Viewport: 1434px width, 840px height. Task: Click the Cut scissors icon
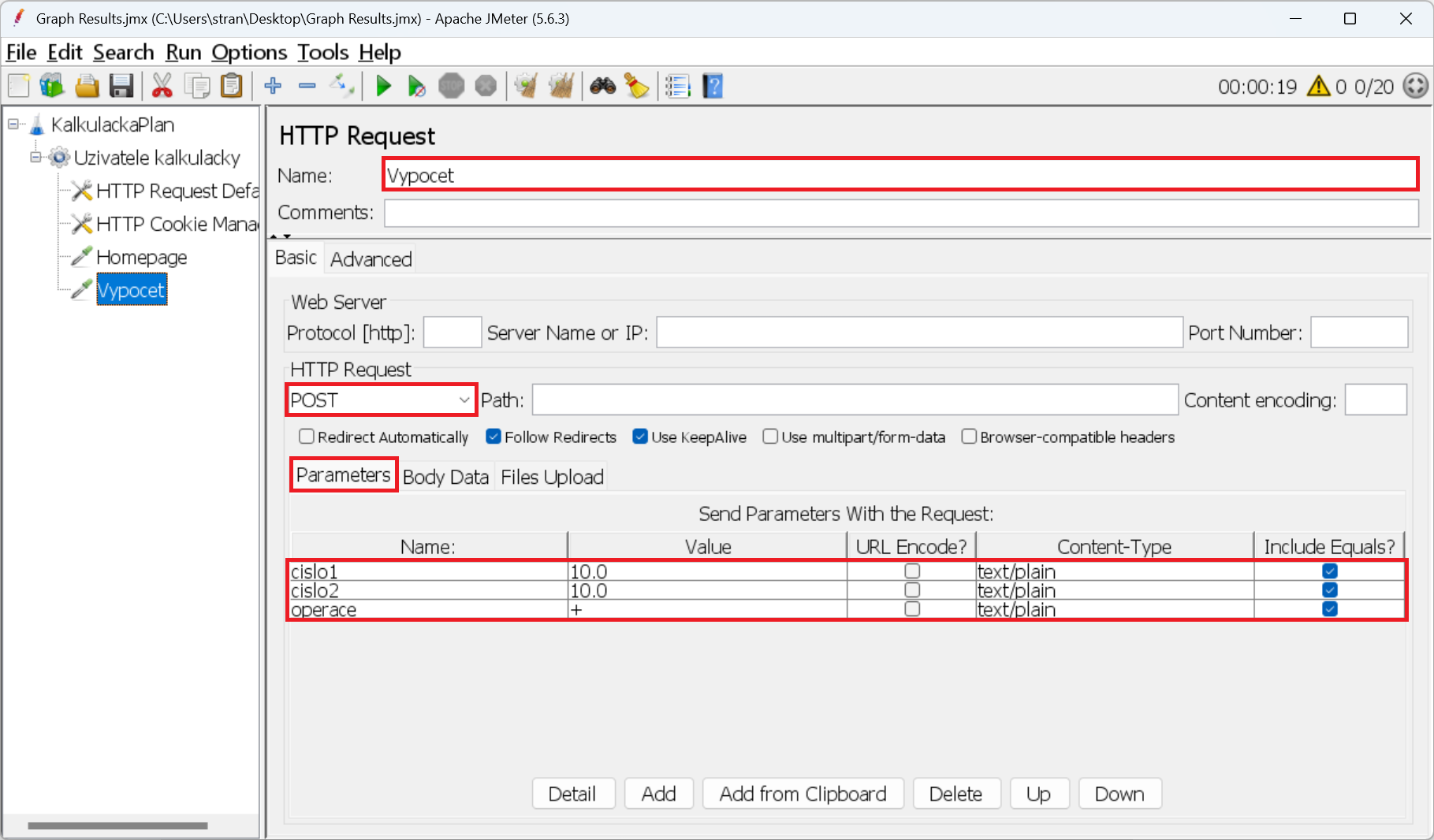point(162,86)
